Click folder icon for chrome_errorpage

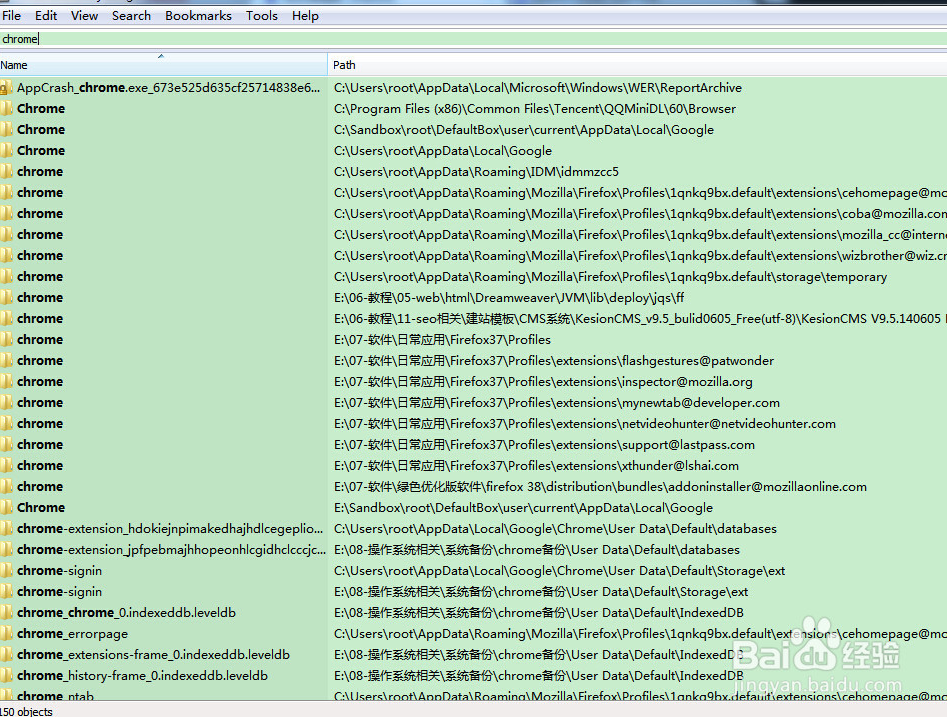pyautogui.click(x=6, y=634)
